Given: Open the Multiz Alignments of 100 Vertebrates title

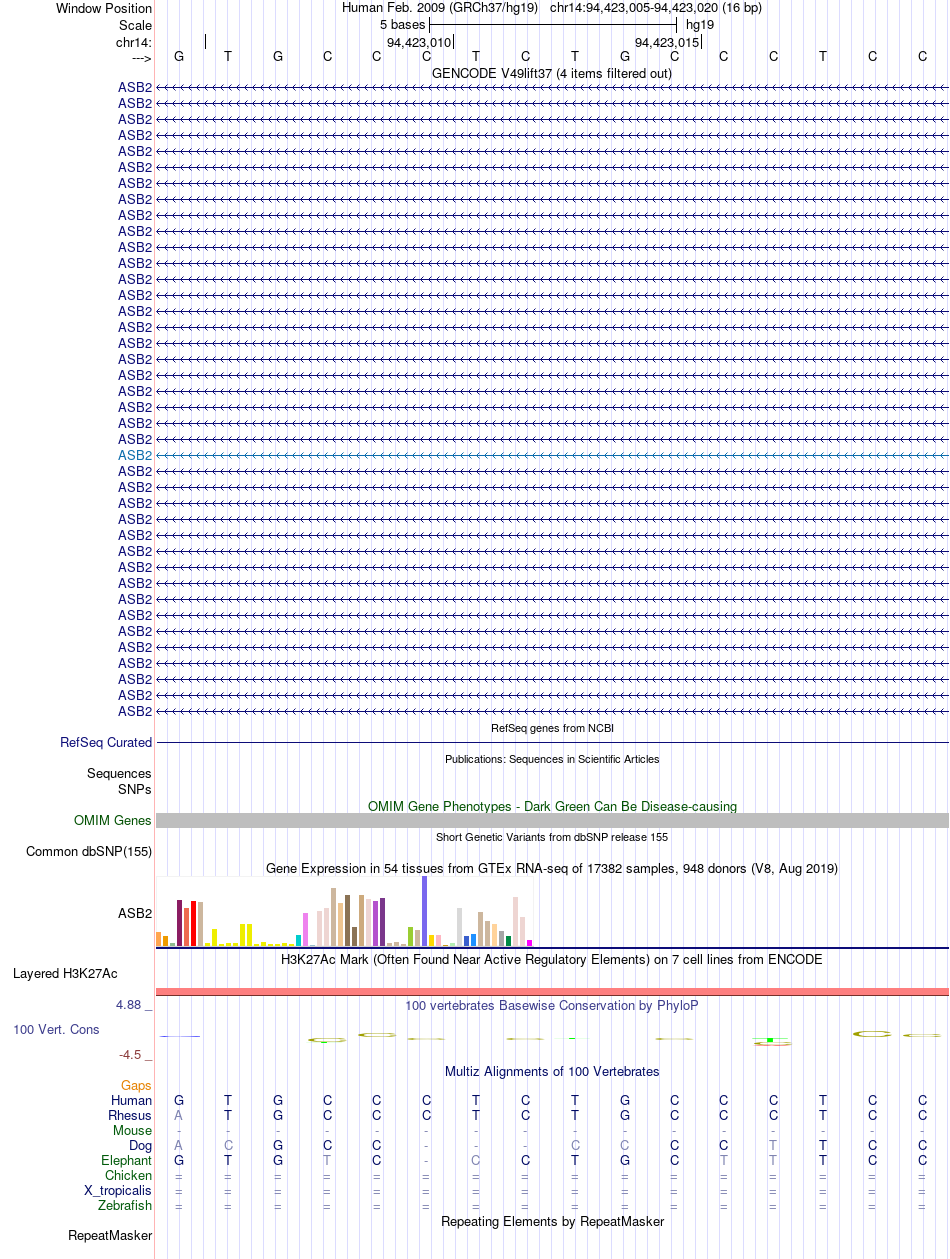Looking at the screenshot, I should tap(552, 1072).
